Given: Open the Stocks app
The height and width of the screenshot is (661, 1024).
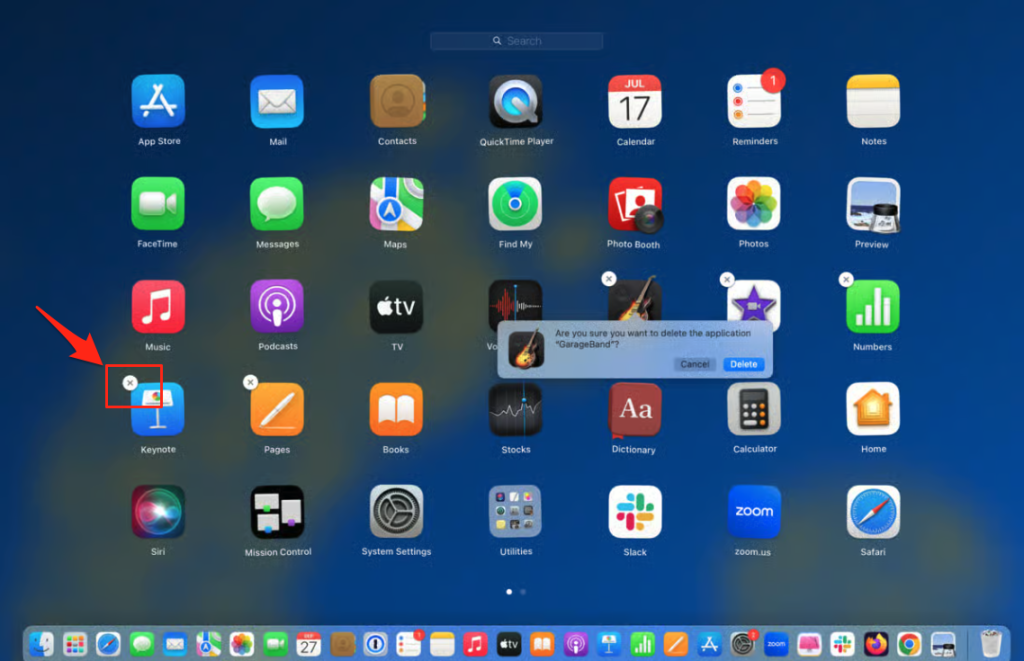Looking at the screenshot, I should 515,410.
